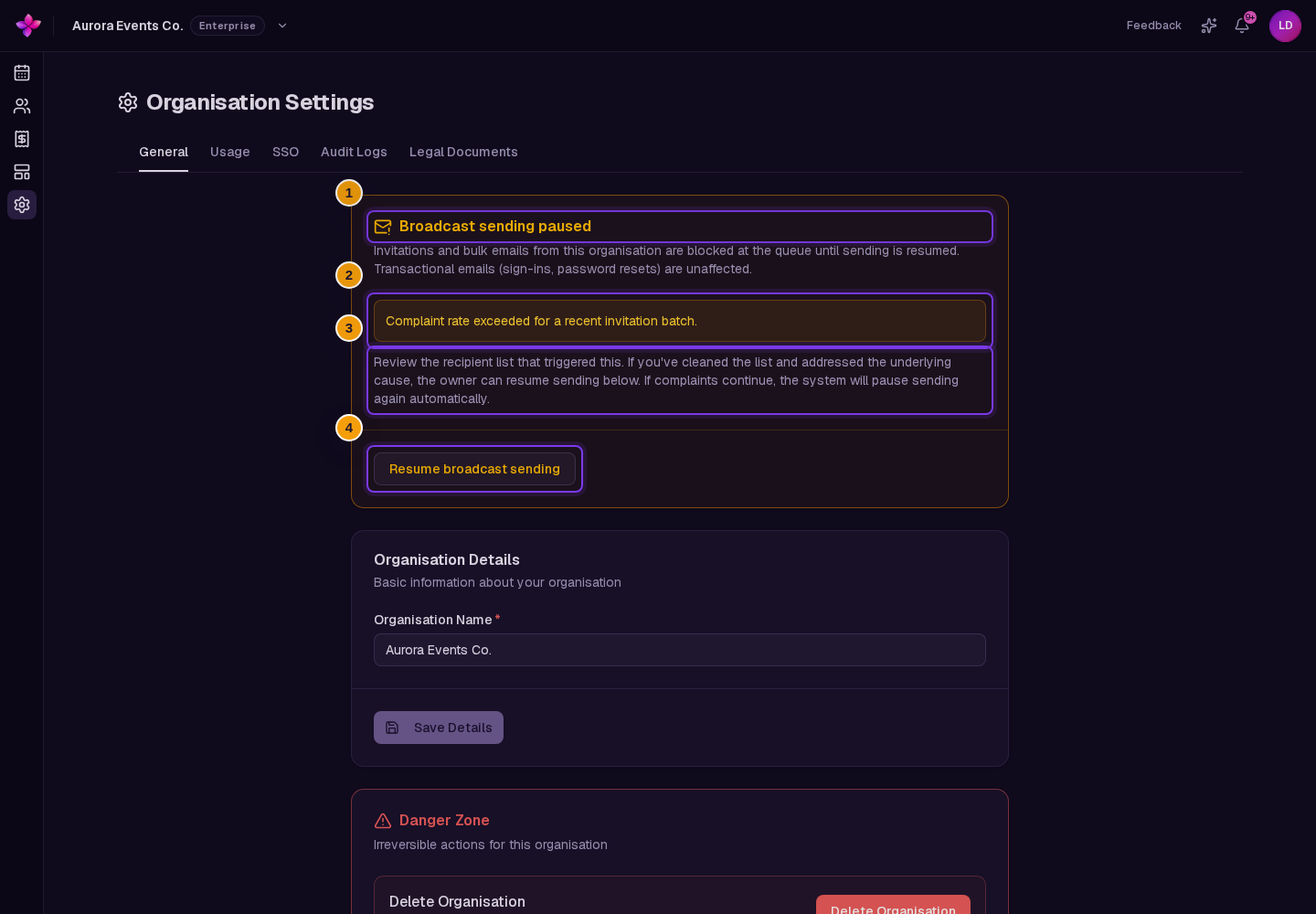Open the LD user avatar menu
Screen dimensions: 1316x914
[1285, 26]
